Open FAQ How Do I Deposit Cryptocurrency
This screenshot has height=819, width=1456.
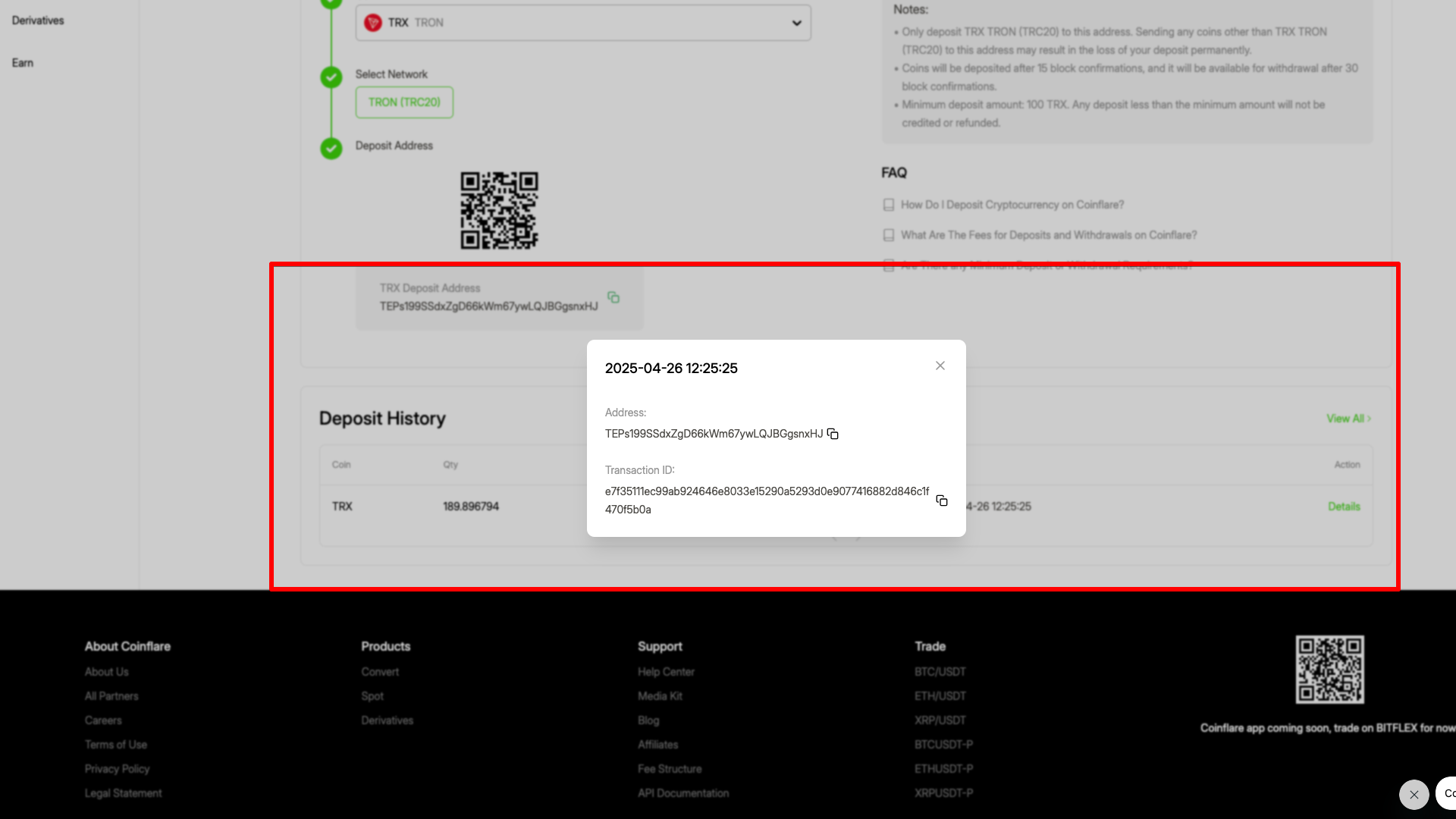(1012, 205)
